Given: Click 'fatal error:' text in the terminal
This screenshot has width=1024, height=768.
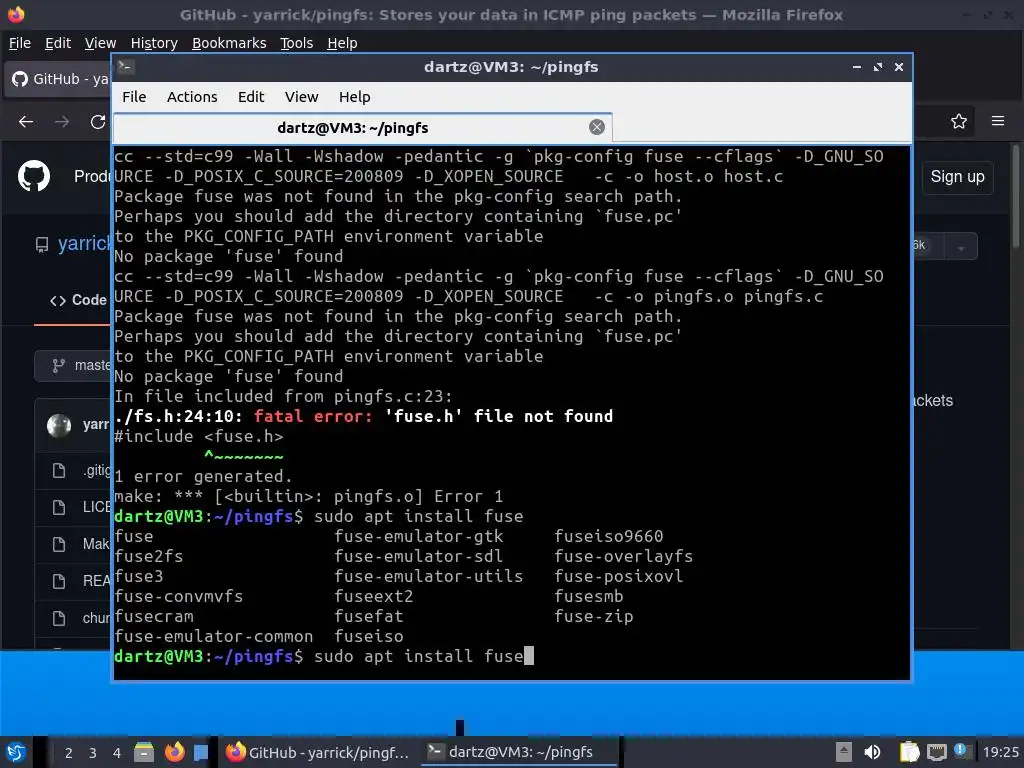Looking at the screenshot, I should click(x=313, y=417).
